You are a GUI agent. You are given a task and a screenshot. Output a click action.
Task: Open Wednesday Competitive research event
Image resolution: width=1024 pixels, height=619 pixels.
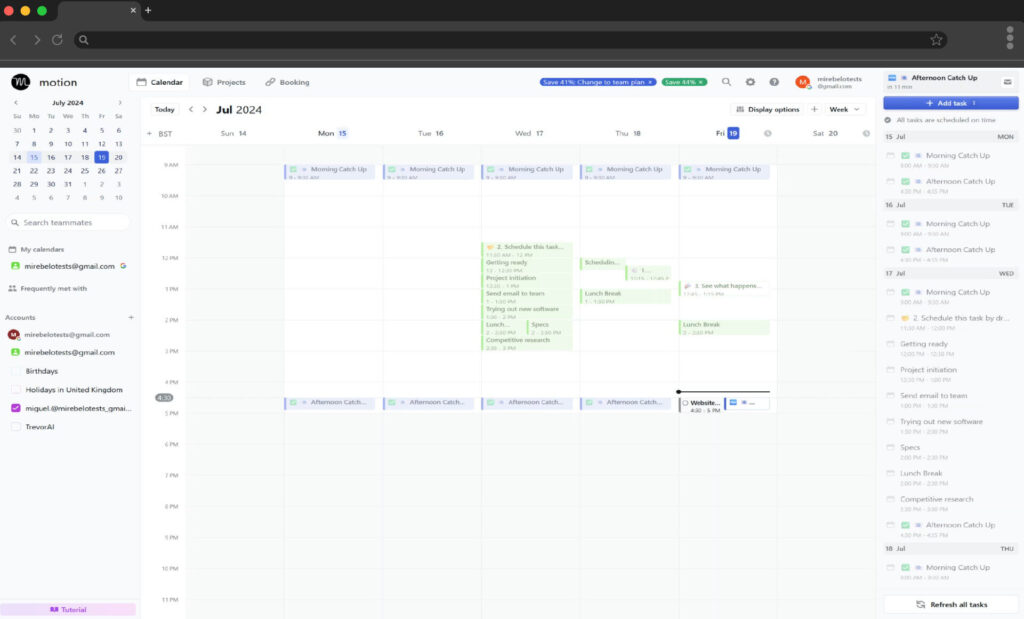point(527,343)
